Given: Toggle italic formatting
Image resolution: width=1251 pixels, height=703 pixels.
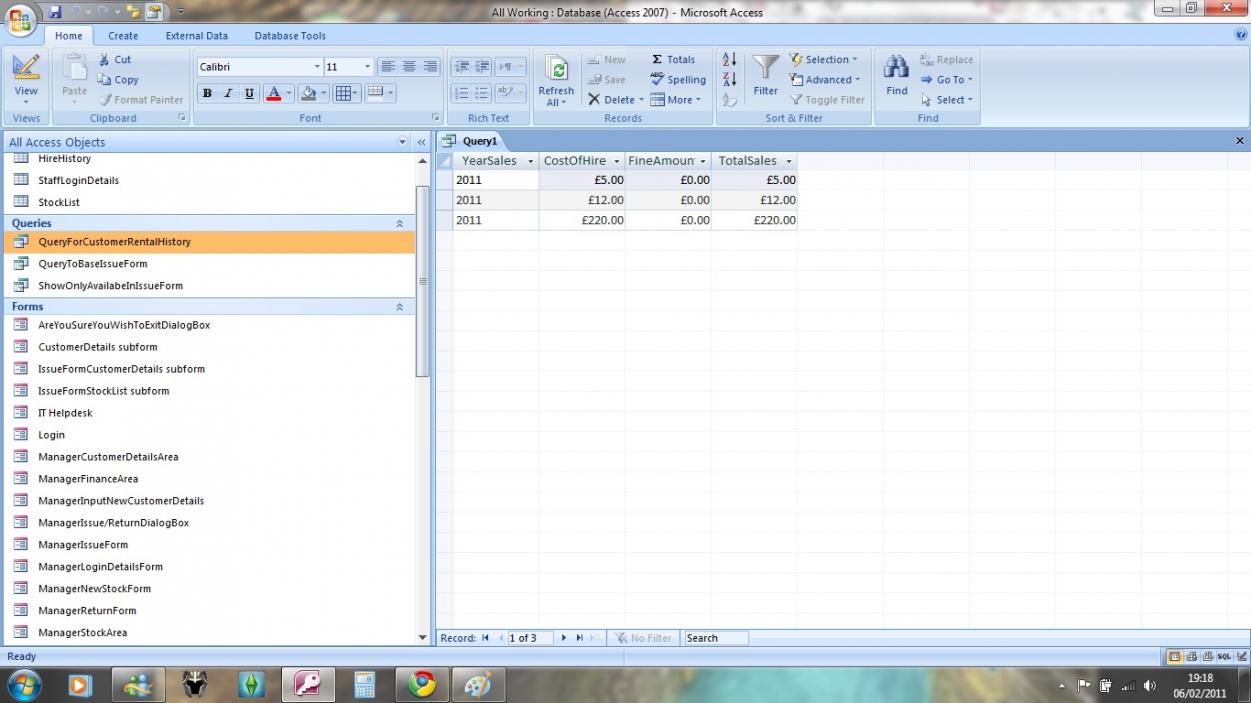Looking at the screenshot, I should [228, 93].
